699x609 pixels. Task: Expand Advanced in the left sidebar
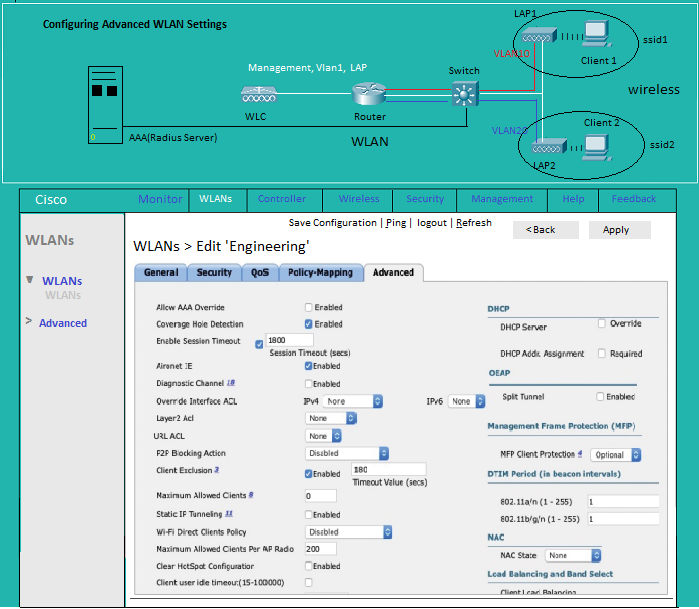coord(62,323)
